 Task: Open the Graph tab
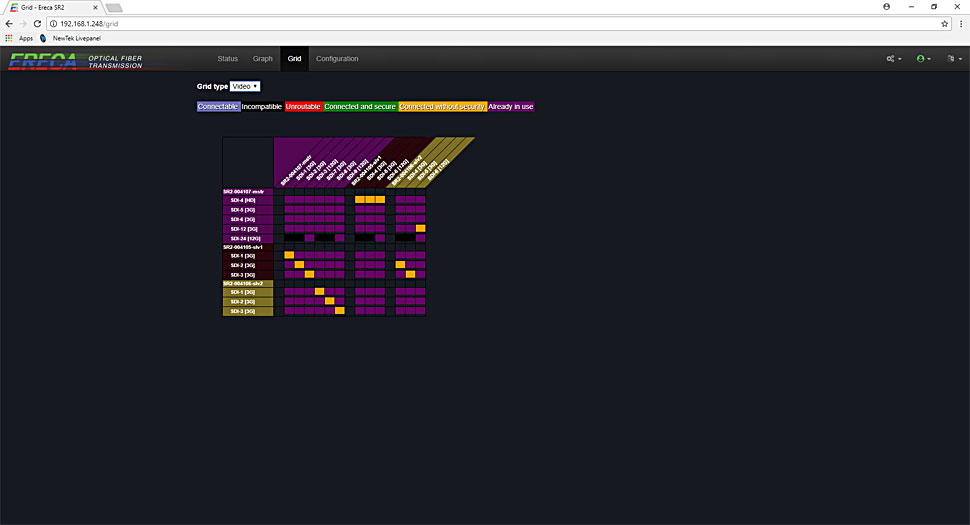(263, 59)
